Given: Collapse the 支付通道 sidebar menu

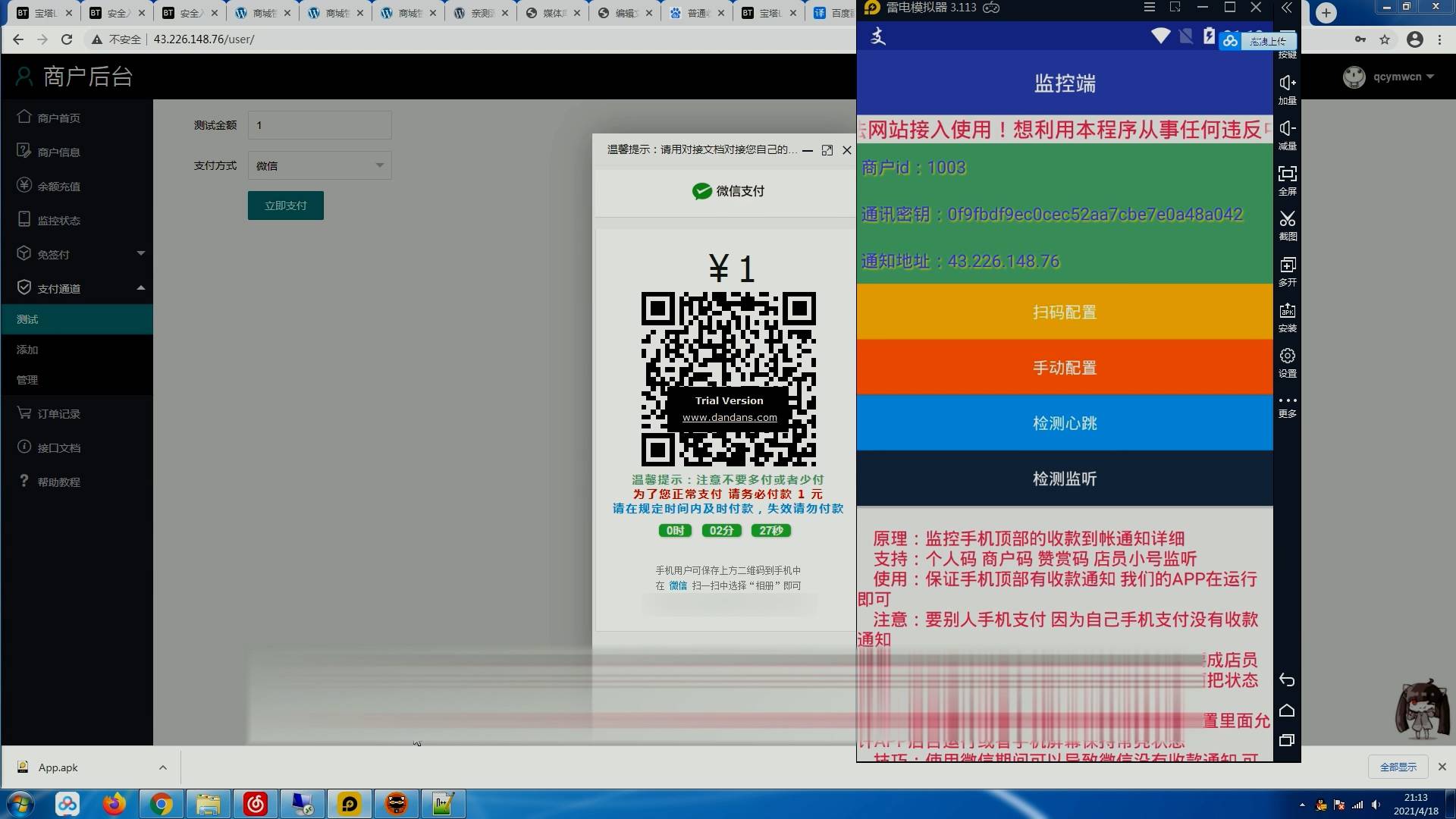Looking at the screenshot, I should tap(76, 288).
